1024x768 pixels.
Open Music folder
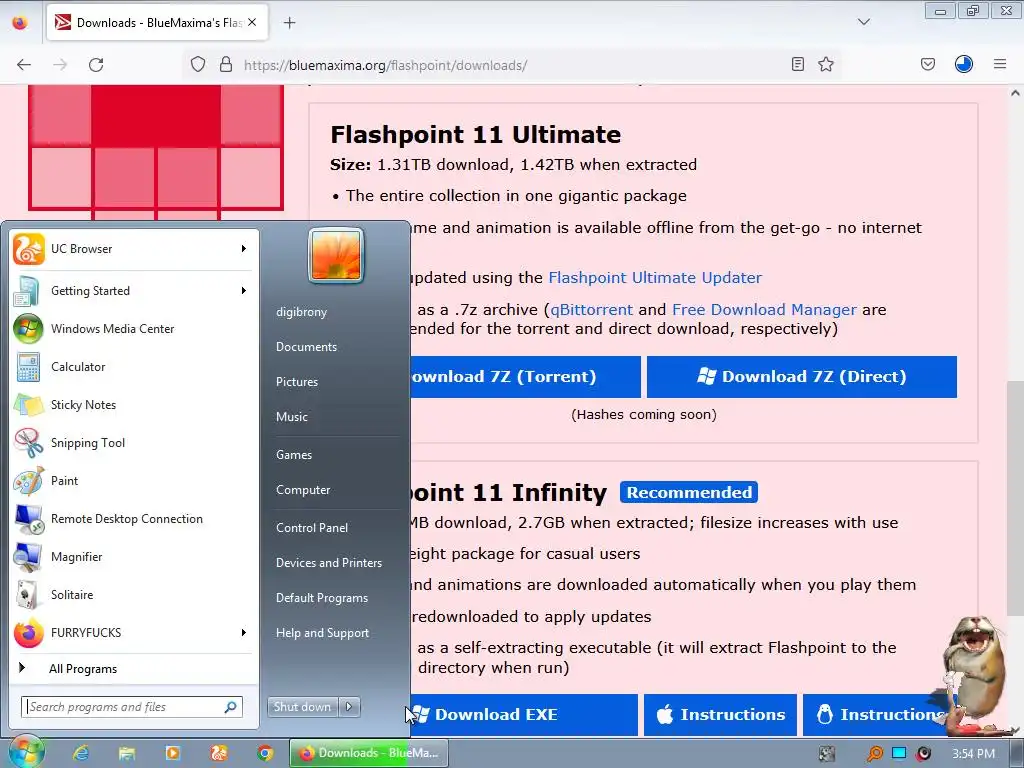292,417
